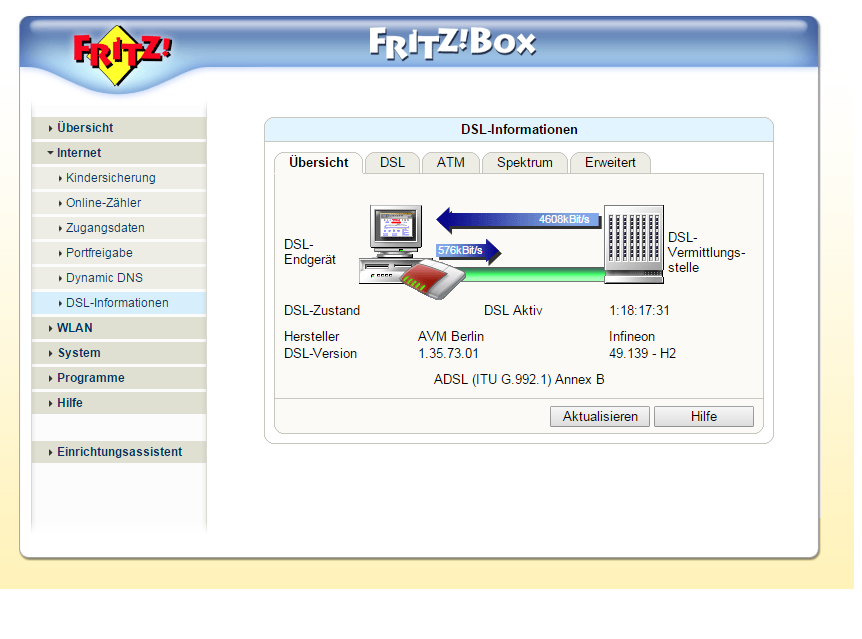Click the Aktualisieren button
The height and width of the screenshot is (639, 862).
point(600,417)
